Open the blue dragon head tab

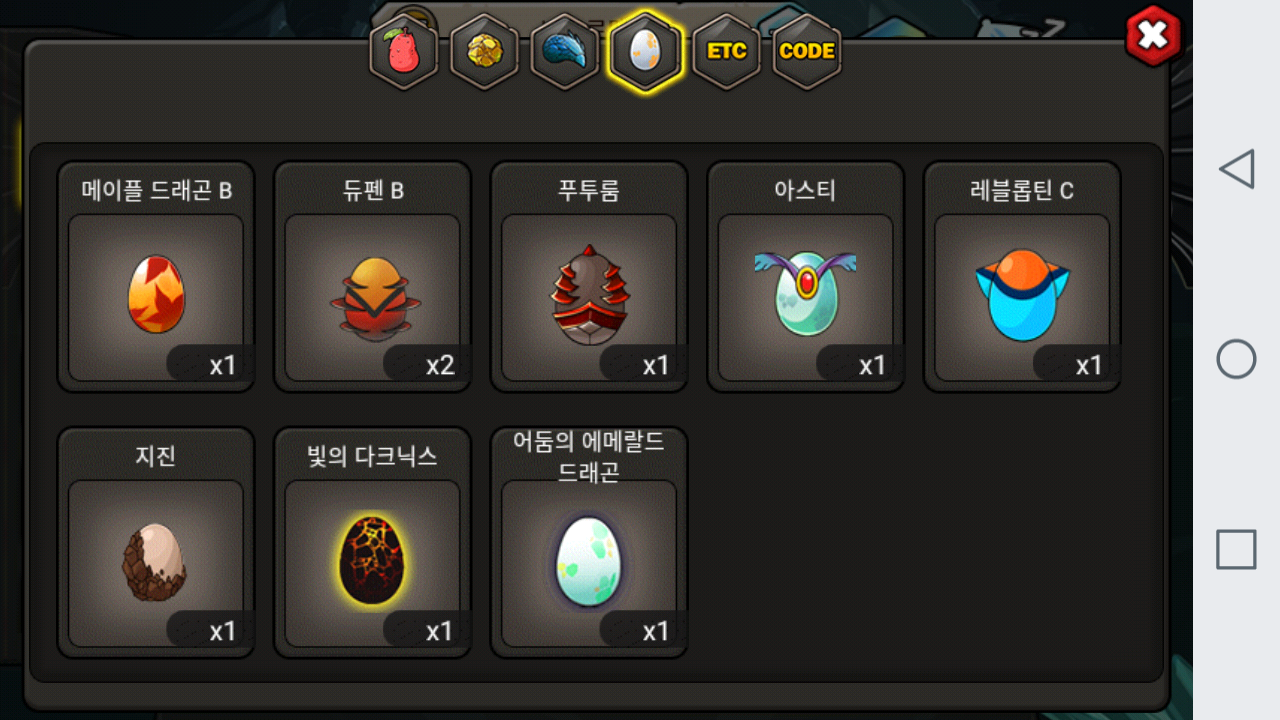565,51
